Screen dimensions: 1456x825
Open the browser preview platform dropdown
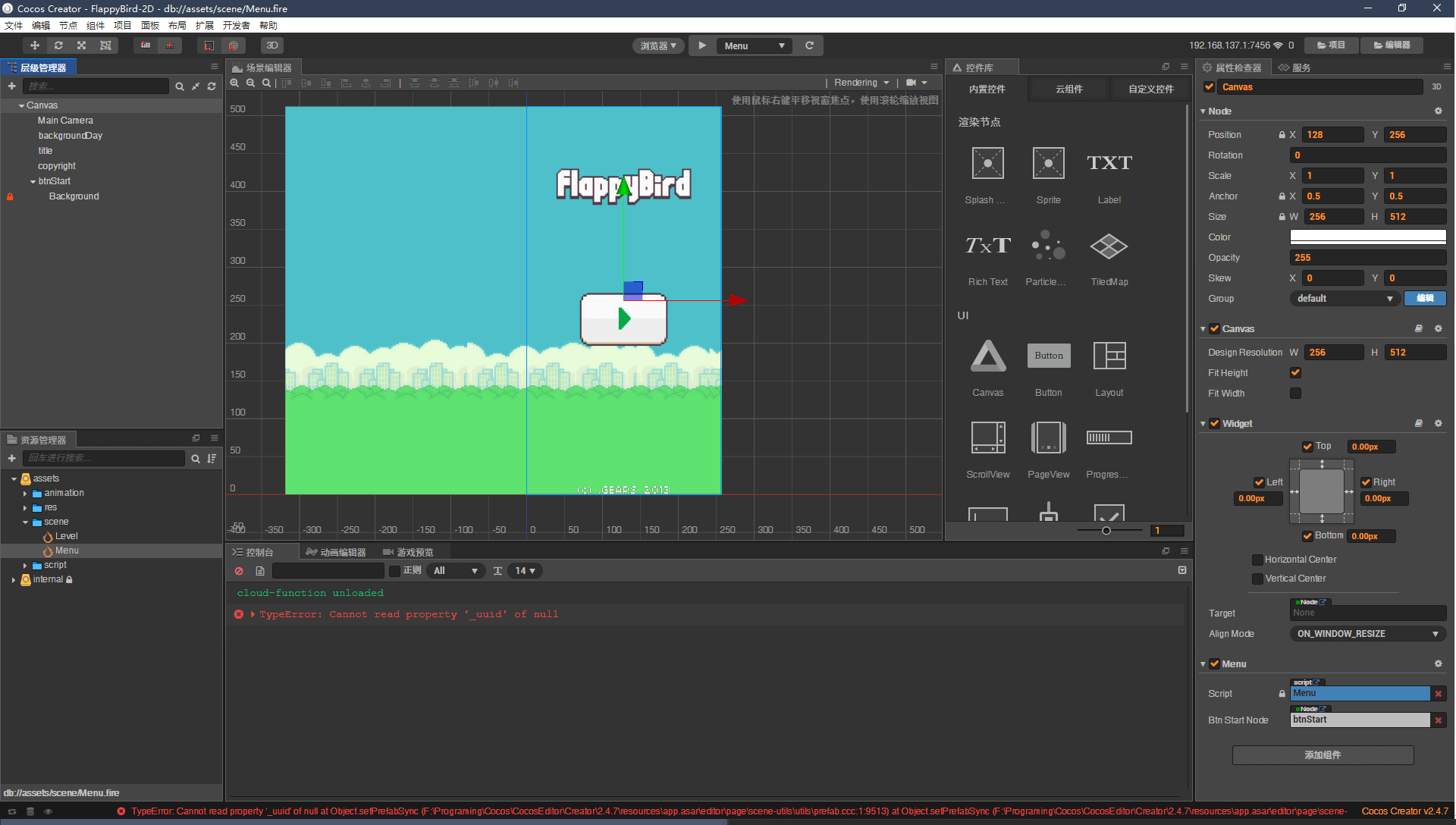tap(658, 45)
